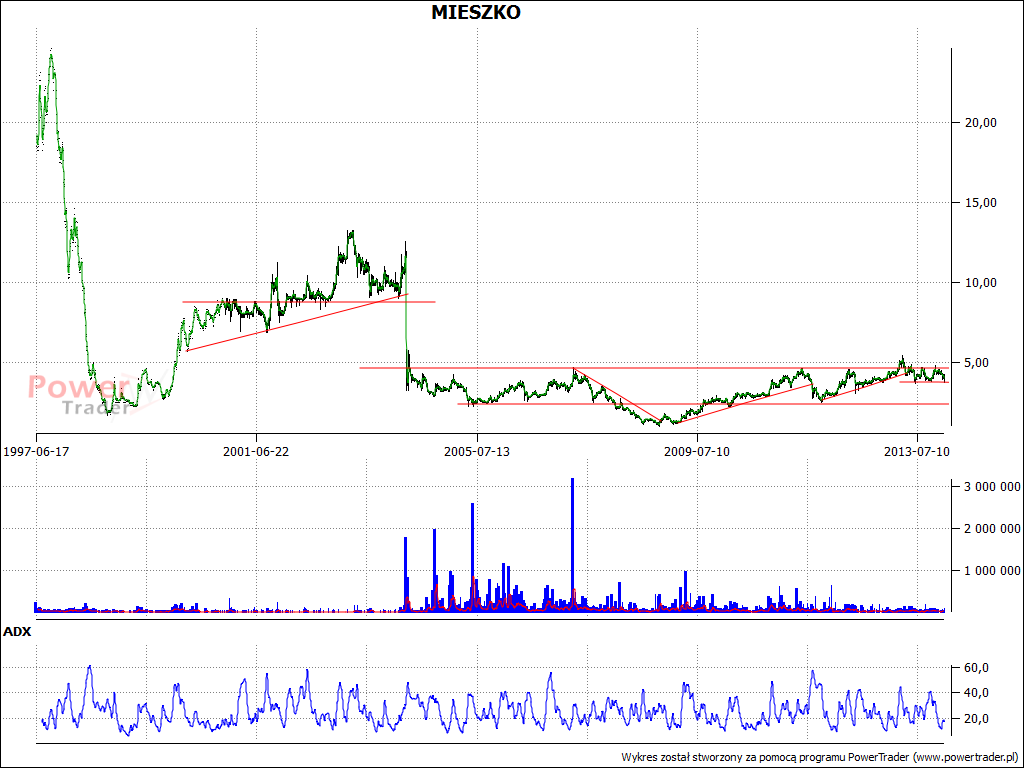Select the 40,0 ADX axis label

point(978,692)
